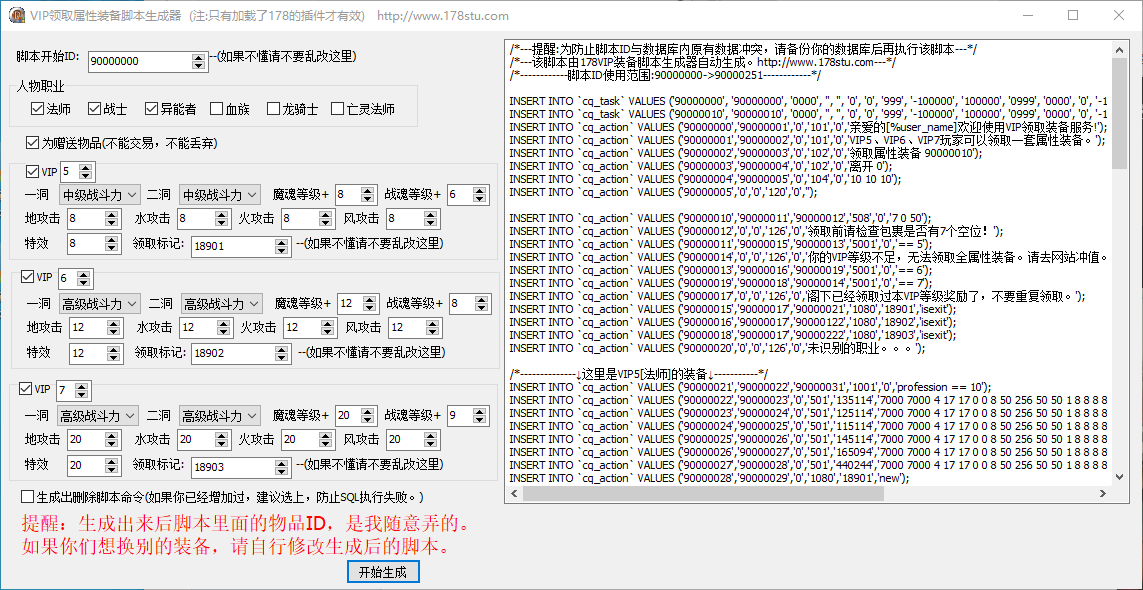
Task: Click the VIP level field showing 5
Action: click(69, 172)
